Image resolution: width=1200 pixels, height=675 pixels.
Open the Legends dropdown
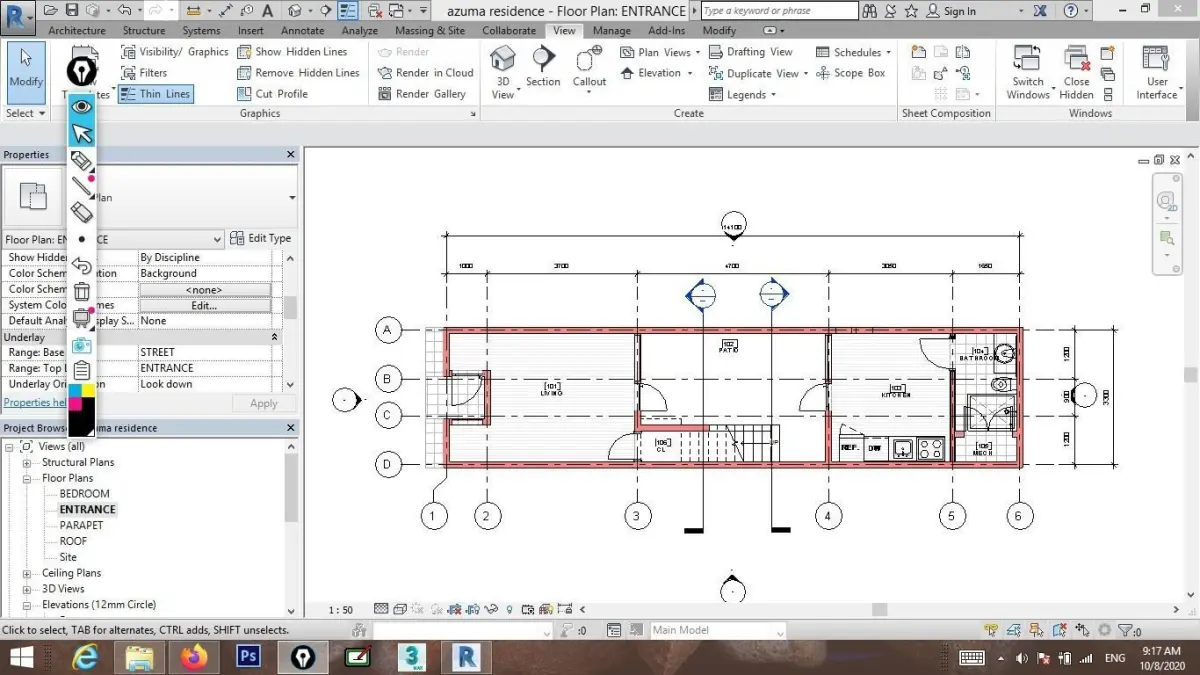pyautogui.click(x=743, y=95)
